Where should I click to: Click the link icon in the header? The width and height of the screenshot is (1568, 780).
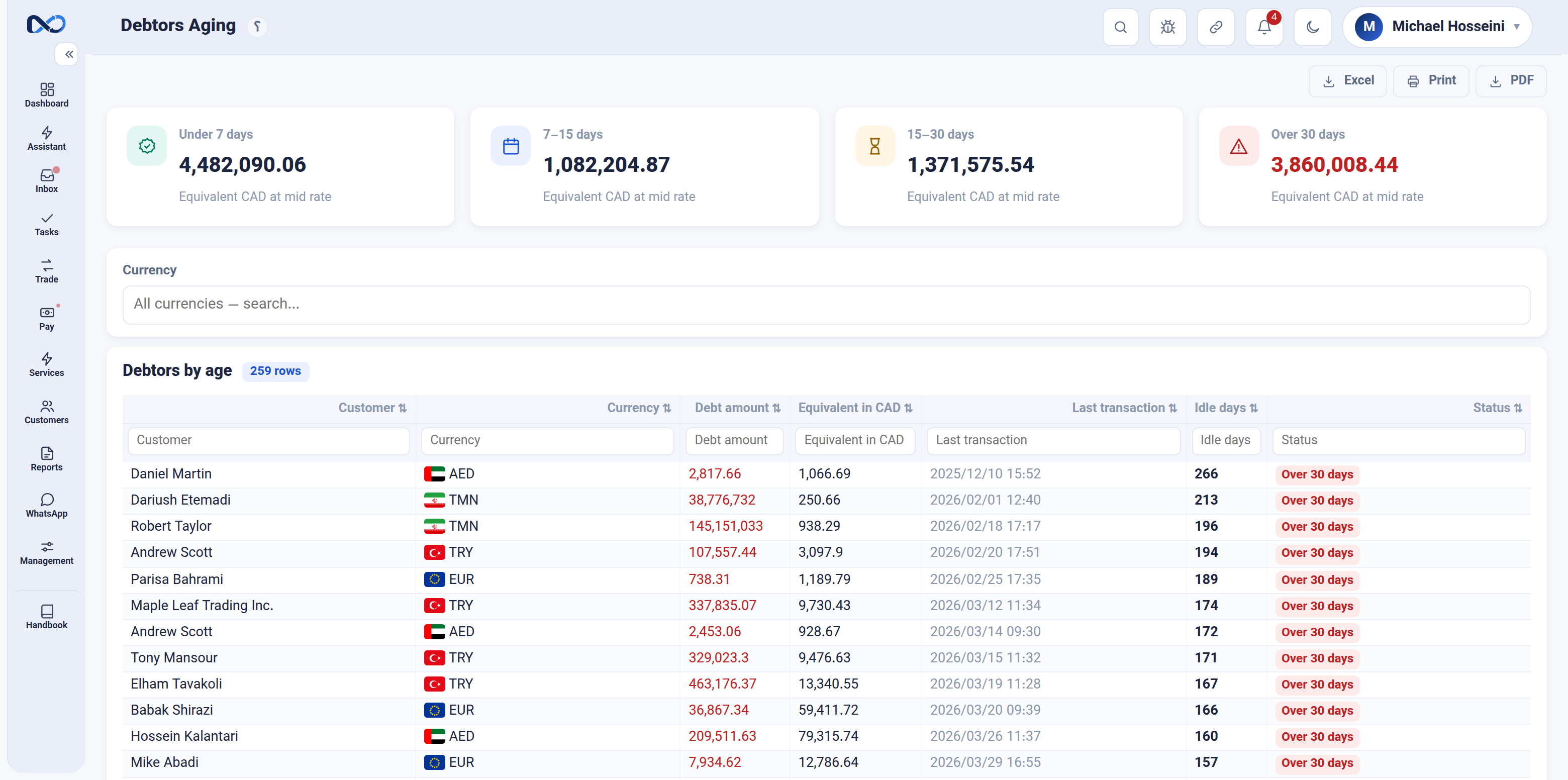point(1216,27)
